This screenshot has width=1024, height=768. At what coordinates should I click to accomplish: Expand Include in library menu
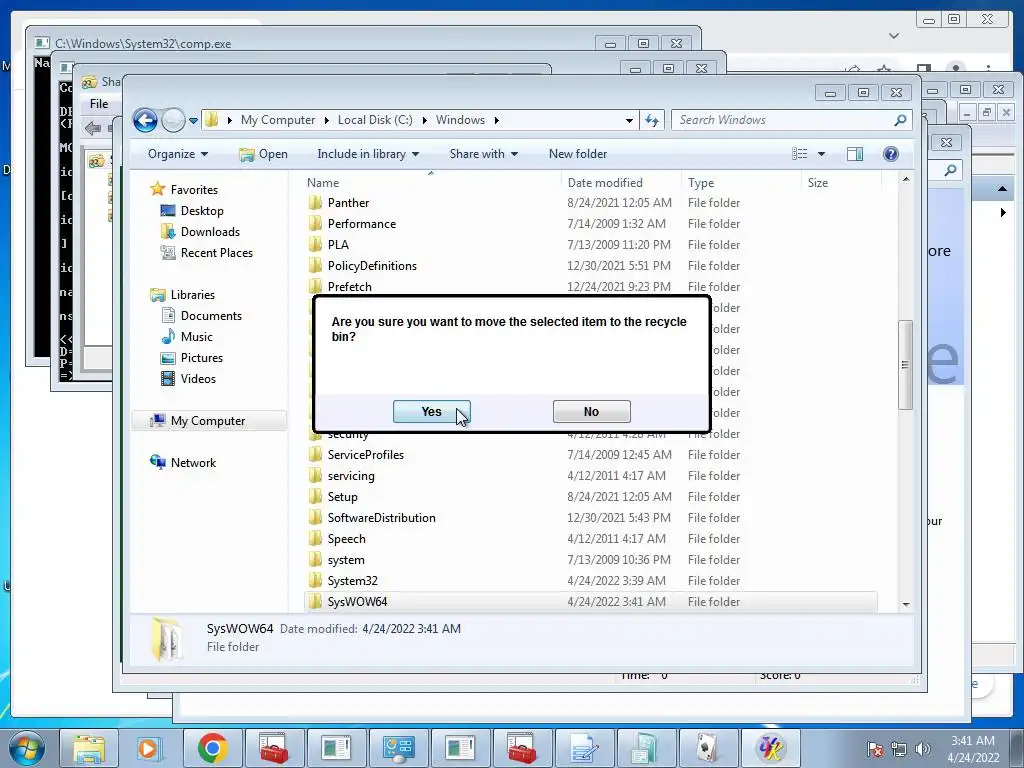(x=368, y=154)
